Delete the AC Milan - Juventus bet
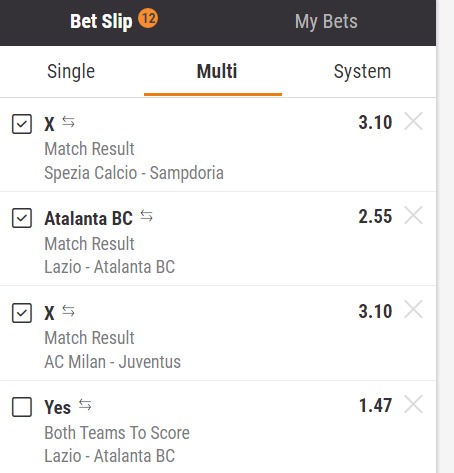The width and height of the screenshot is (454, 473). (x=413, y=310)
